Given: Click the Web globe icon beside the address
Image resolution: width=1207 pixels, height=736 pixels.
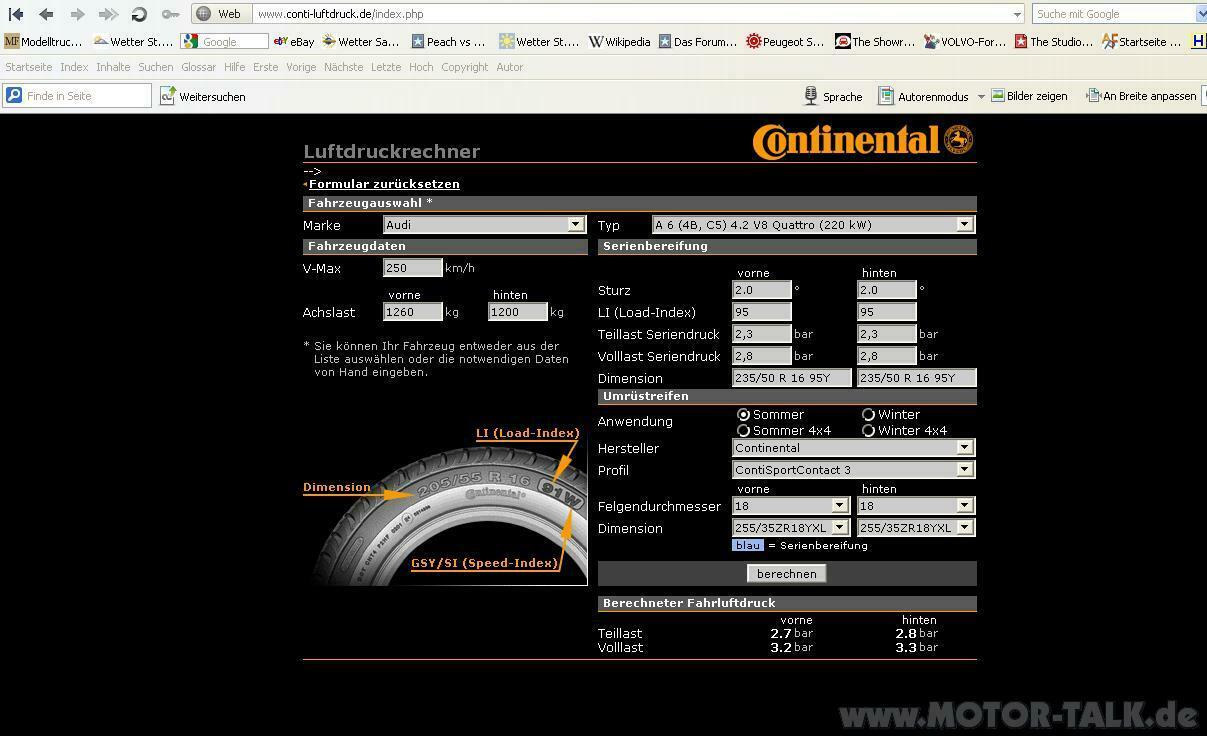Looking at the screenshot, I should pos(204,14).
